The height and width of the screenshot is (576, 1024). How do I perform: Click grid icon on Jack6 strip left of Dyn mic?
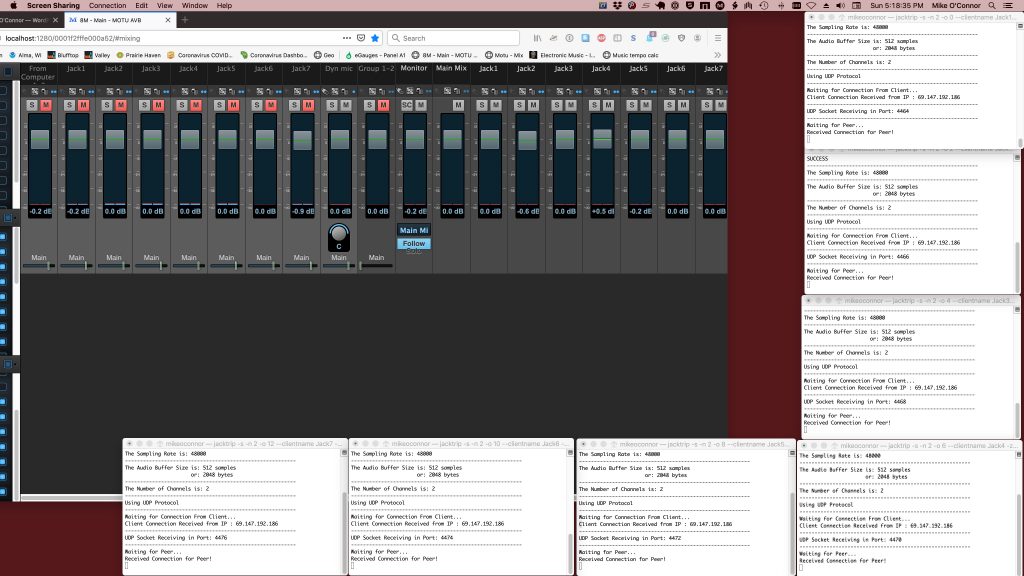click(x=260, y=91)
